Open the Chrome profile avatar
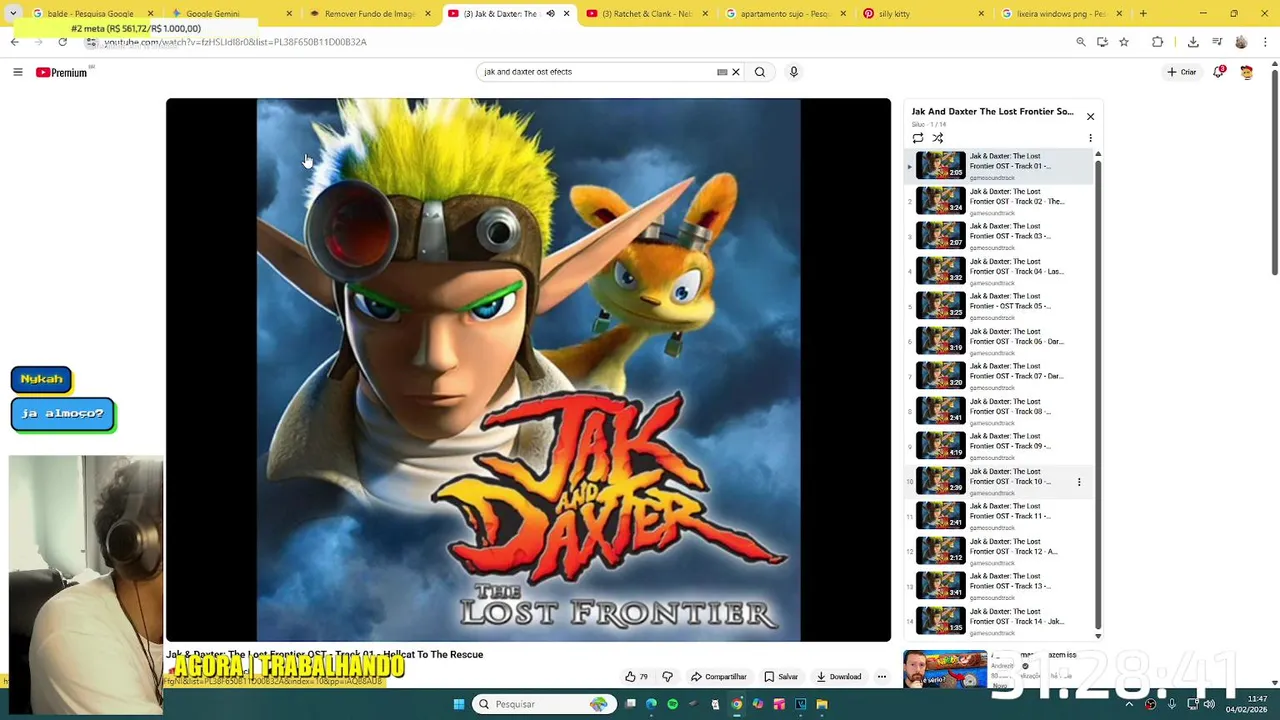Viewport: 1280px width, 720px height. point(1241,42)
